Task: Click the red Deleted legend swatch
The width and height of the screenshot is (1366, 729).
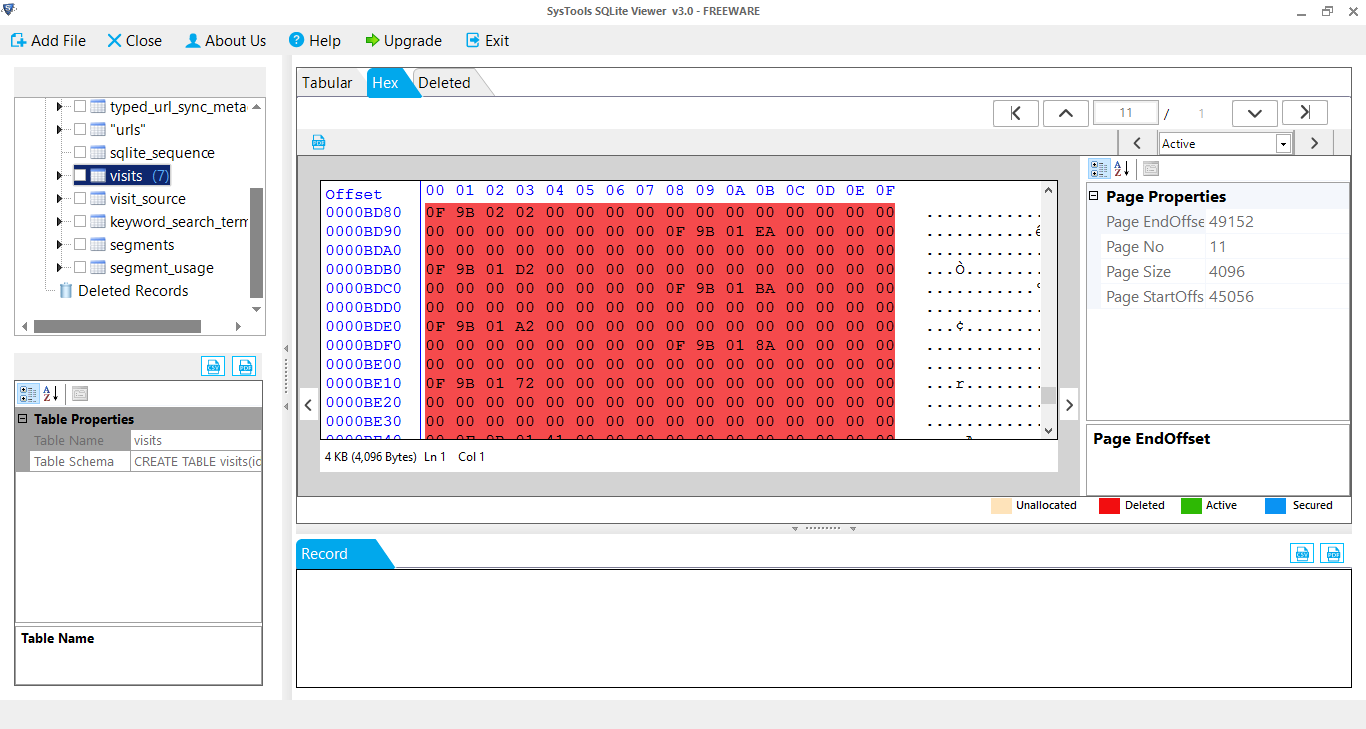Action: point(1109,505)
